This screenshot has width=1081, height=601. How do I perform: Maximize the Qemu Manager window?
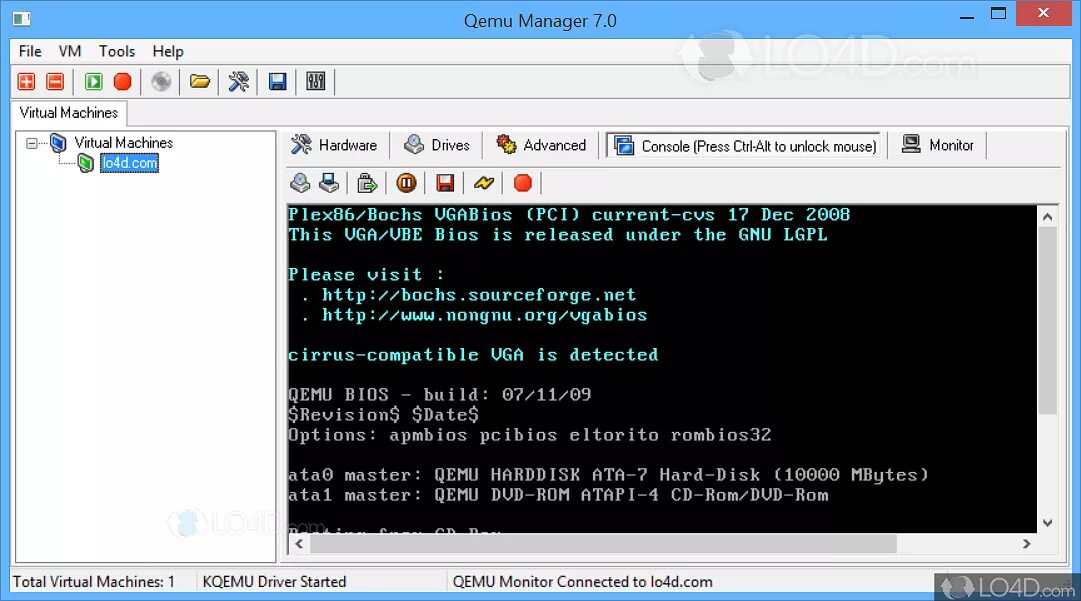click(998, 14)
